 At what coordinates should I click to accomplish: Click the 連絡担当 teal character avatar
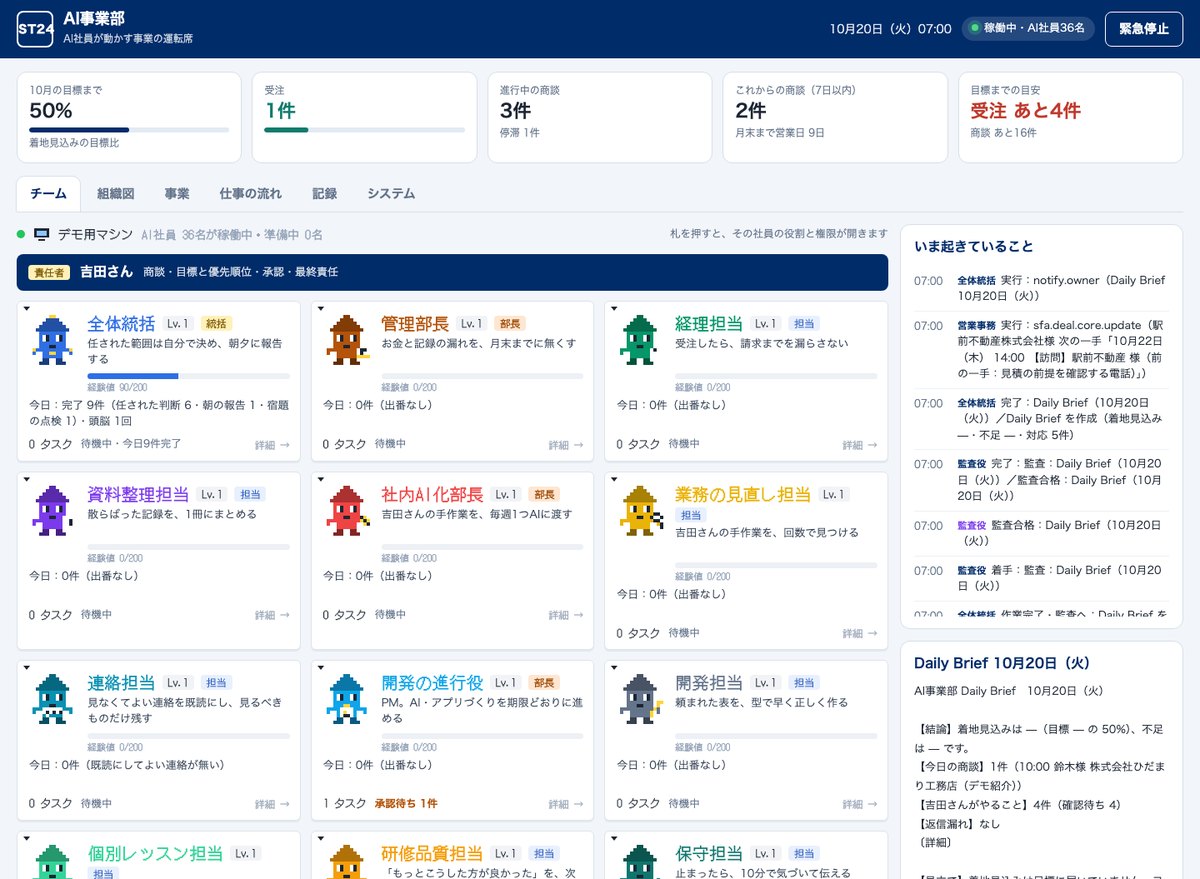52,698
